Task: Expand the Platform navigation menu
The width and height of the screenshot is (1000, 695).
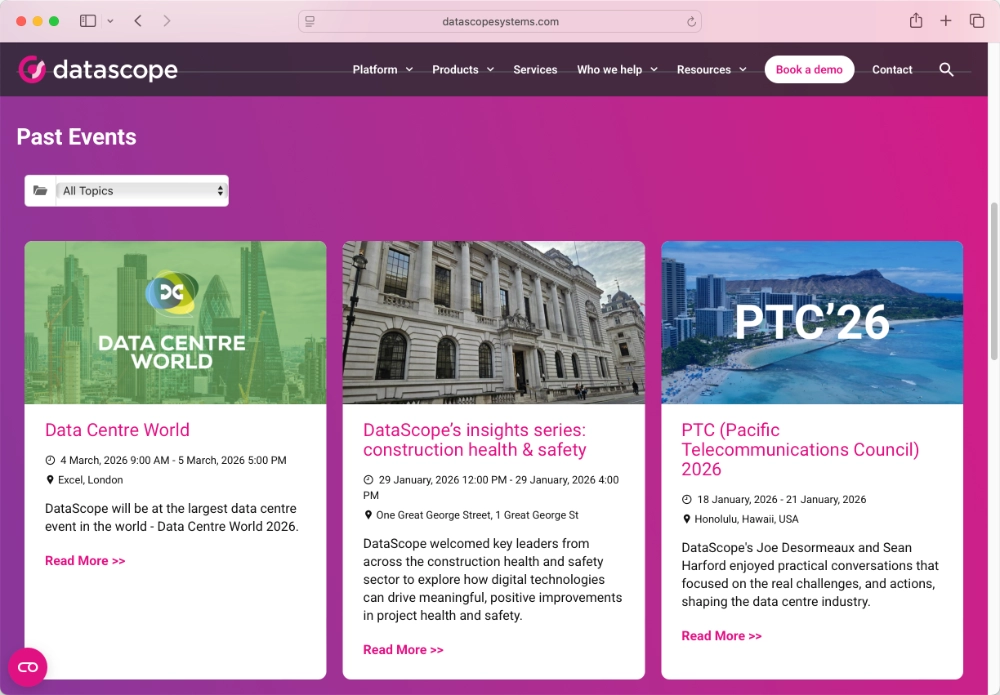Action: [x=382, y=70]
